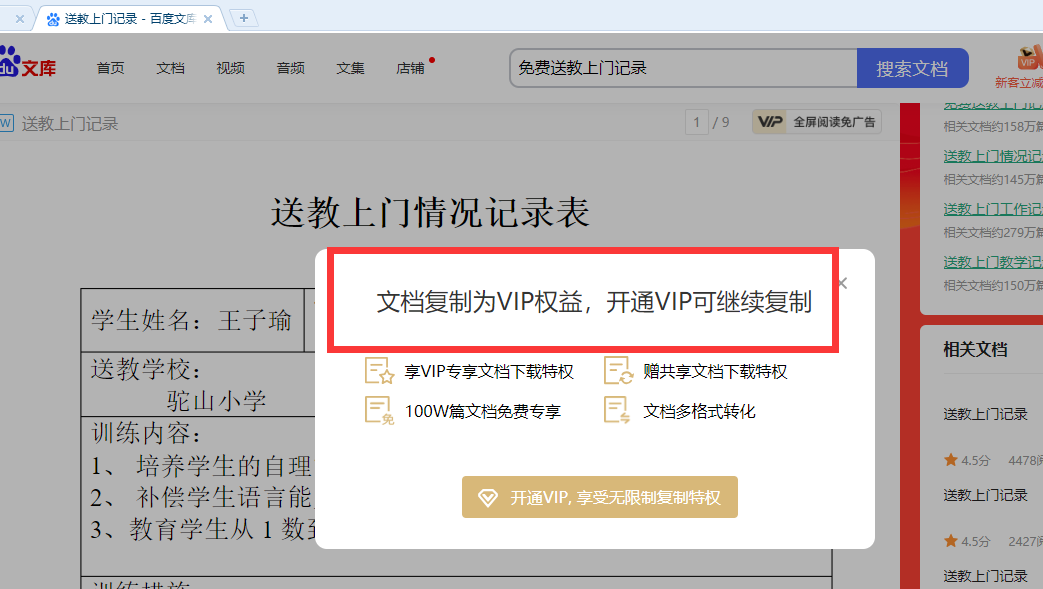
Task: Click the 4.5分 star rating
Action: click(x=967, y=459)
